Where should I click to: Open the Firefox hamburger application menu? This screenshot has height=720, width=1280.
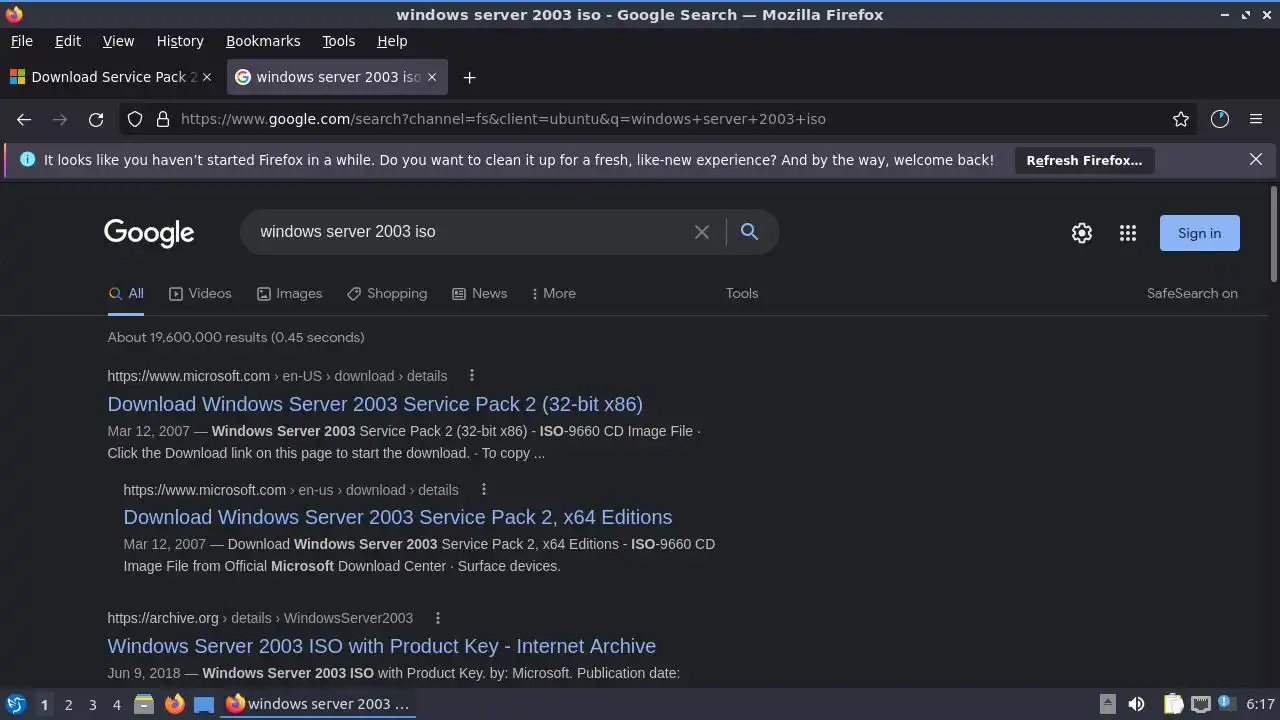1256,119
